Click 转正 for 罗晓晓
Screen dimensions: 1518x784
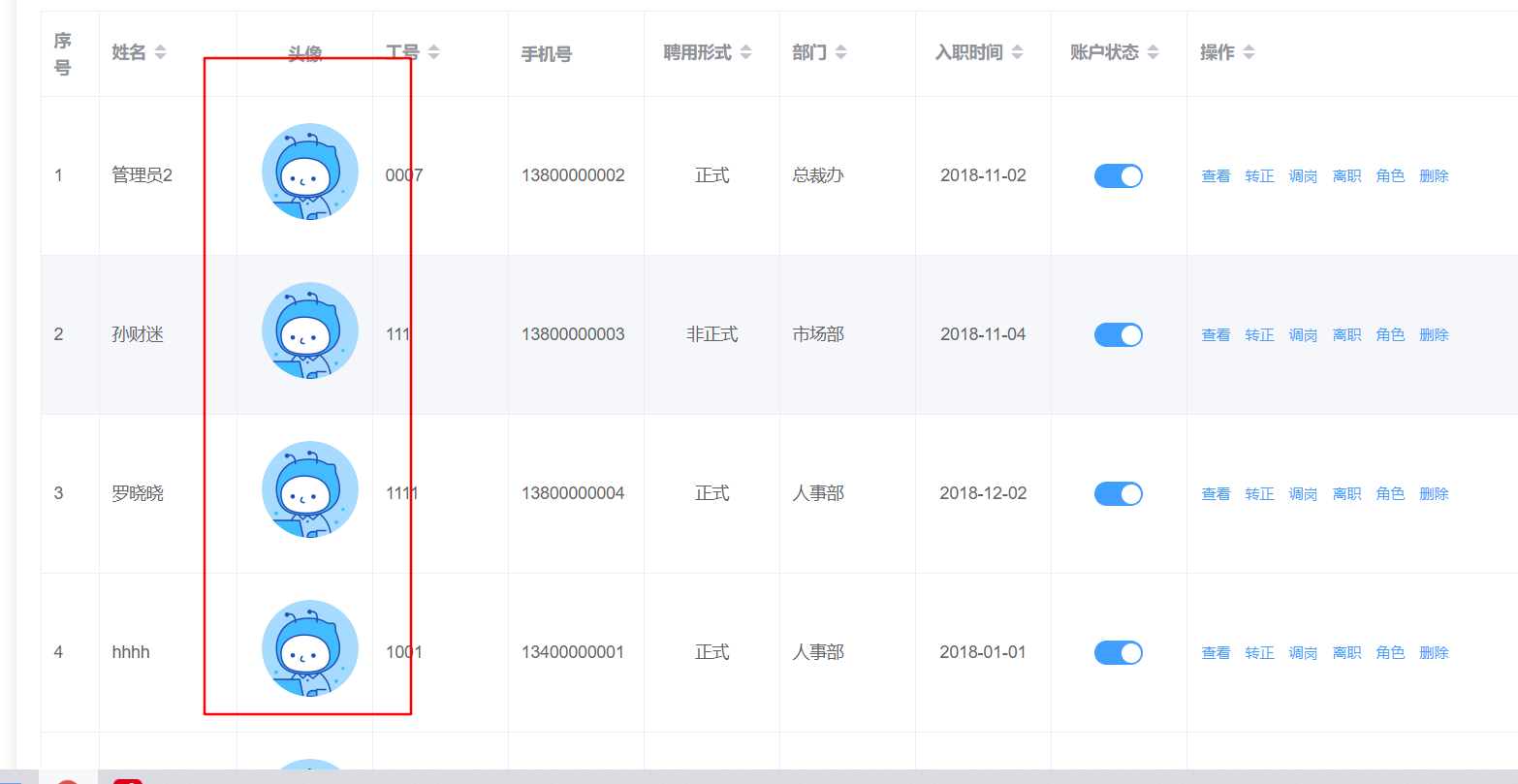1259,493
